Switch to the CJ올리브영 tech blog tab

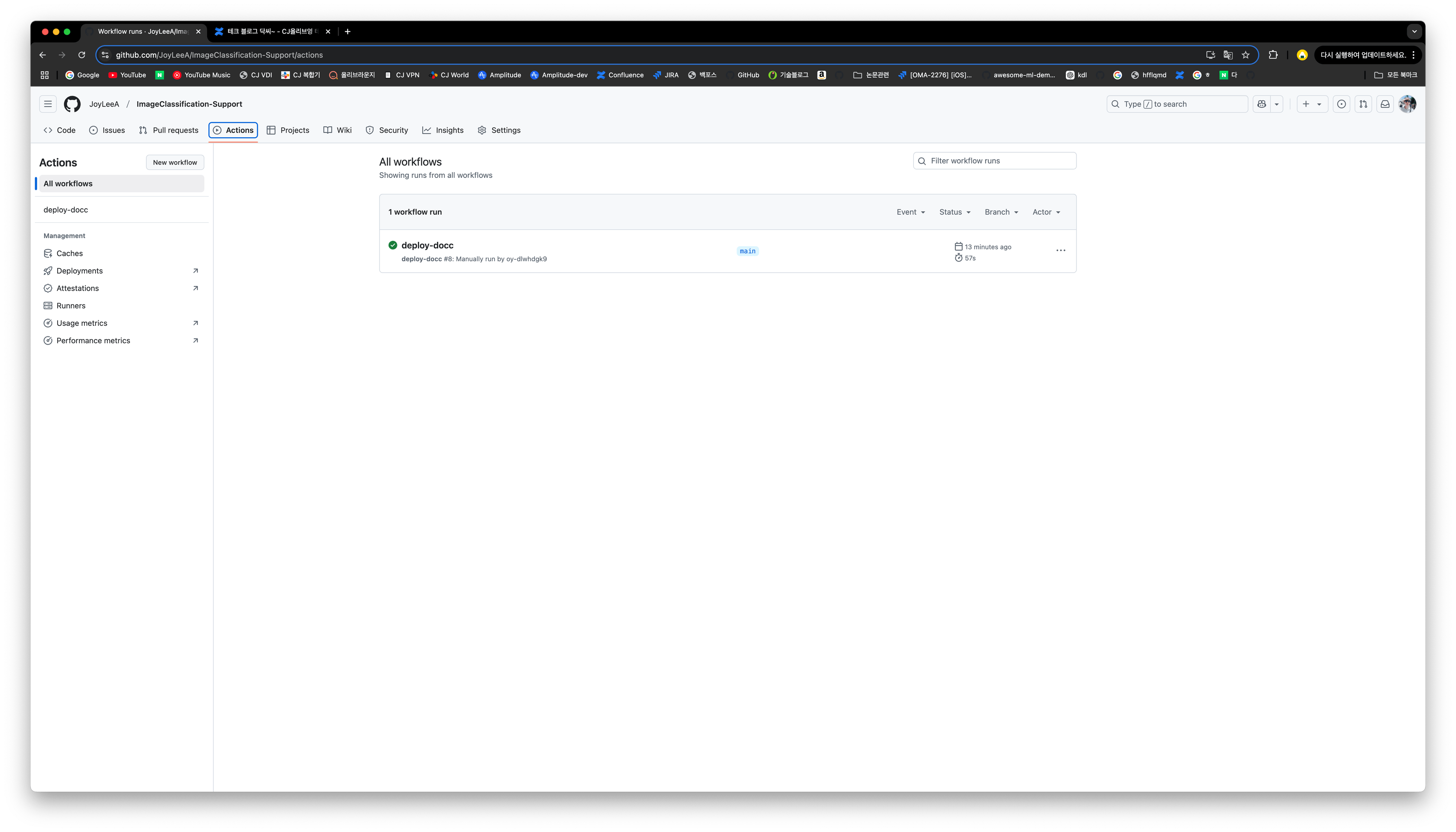click(x=273, y=31)
